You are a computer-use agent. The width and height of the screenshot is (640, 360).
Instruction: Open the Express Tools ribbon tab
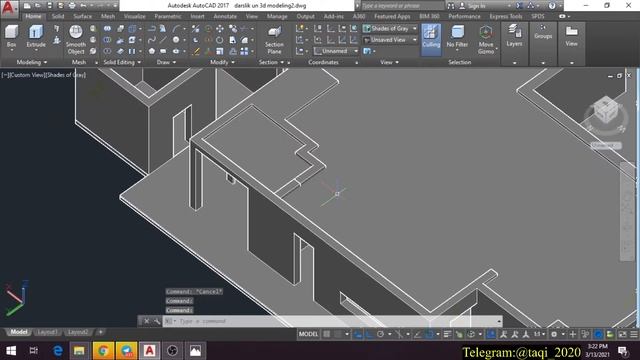point(506,16)
